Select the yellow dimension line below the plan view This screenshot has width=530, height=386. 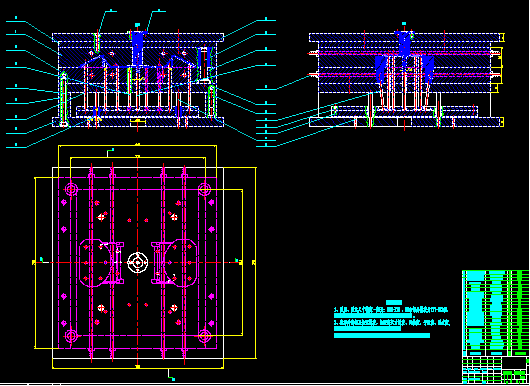[x=138, y=368]
